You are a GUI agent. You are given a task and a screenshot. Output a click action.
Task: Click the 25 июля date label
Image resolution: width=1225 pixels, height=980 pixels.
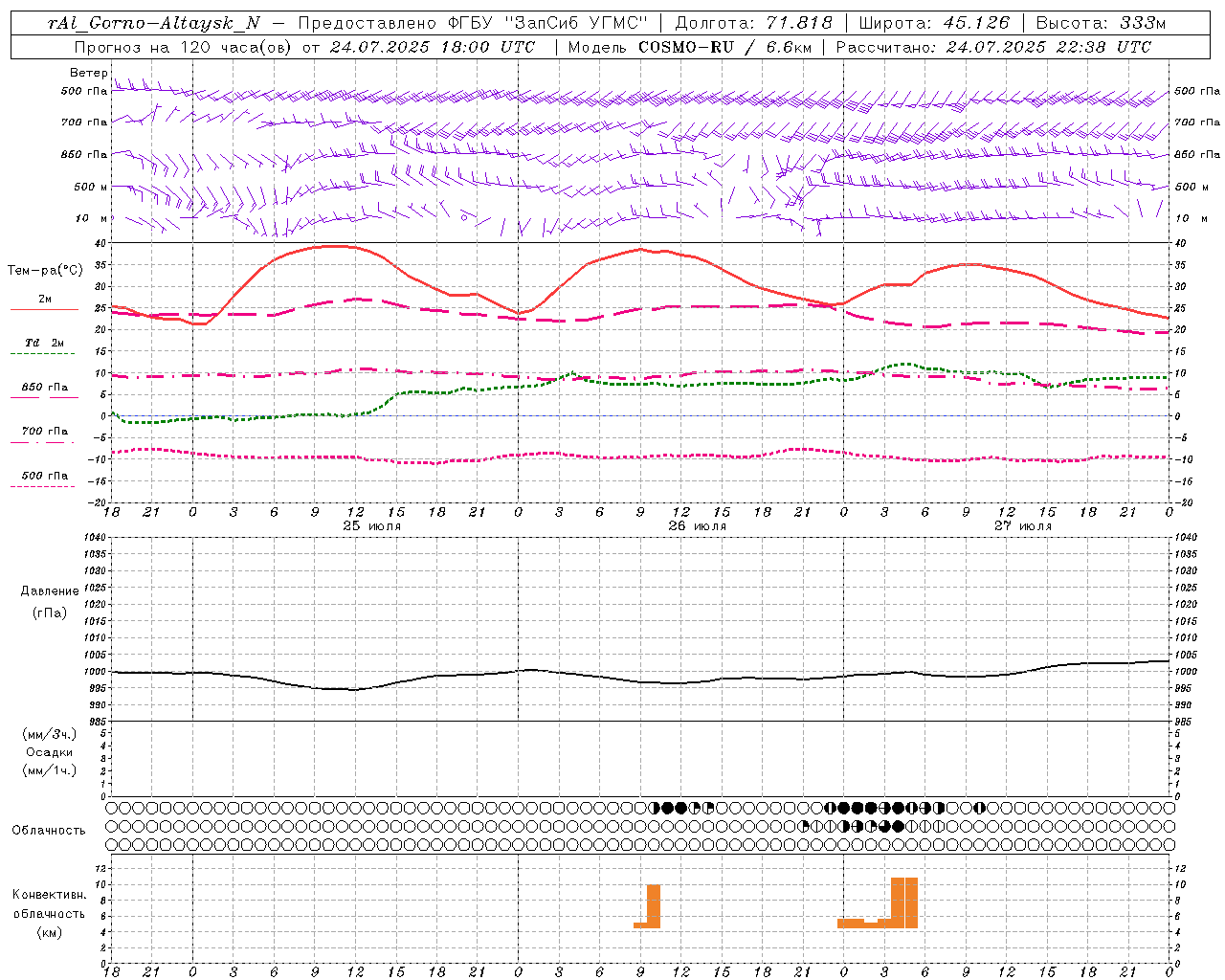click(372, 526)
